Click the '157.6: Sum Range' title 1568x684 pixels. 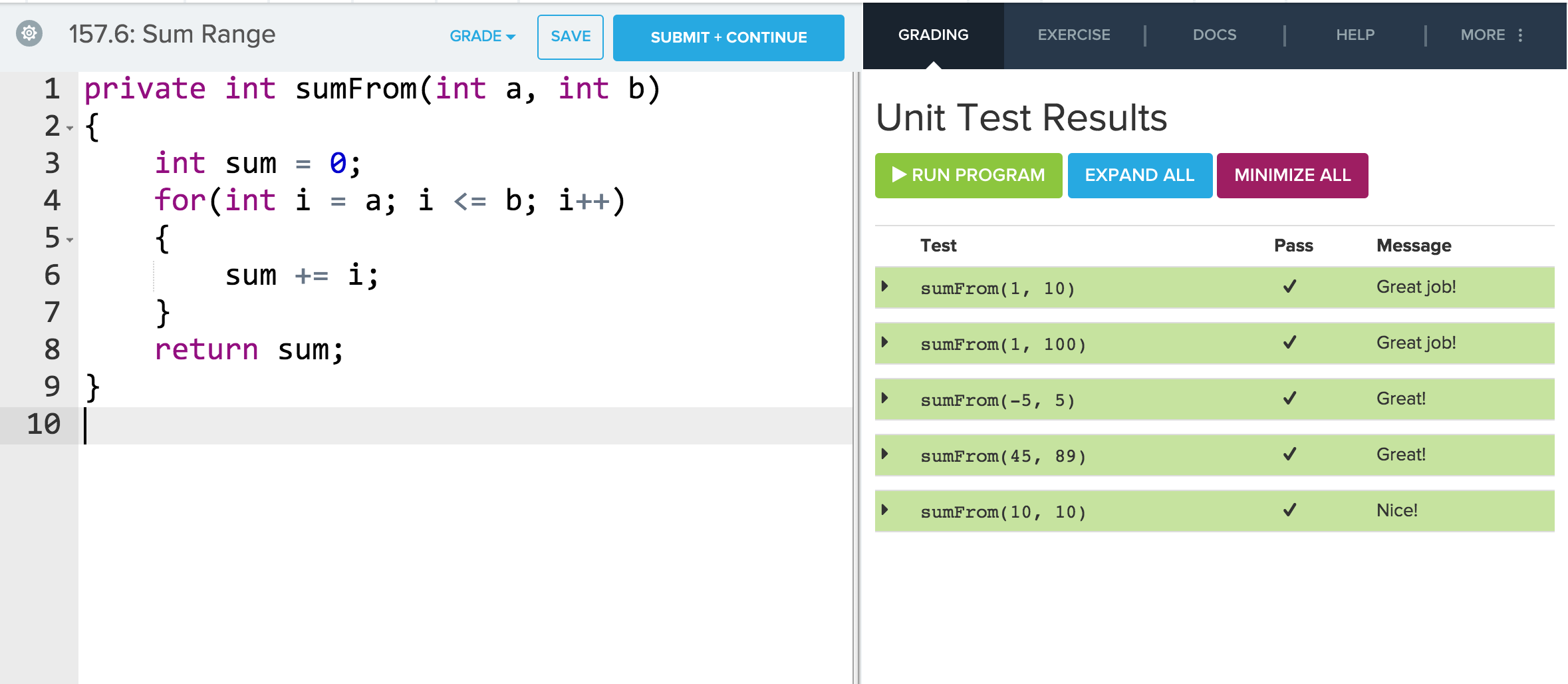click(x=172, y=34)
